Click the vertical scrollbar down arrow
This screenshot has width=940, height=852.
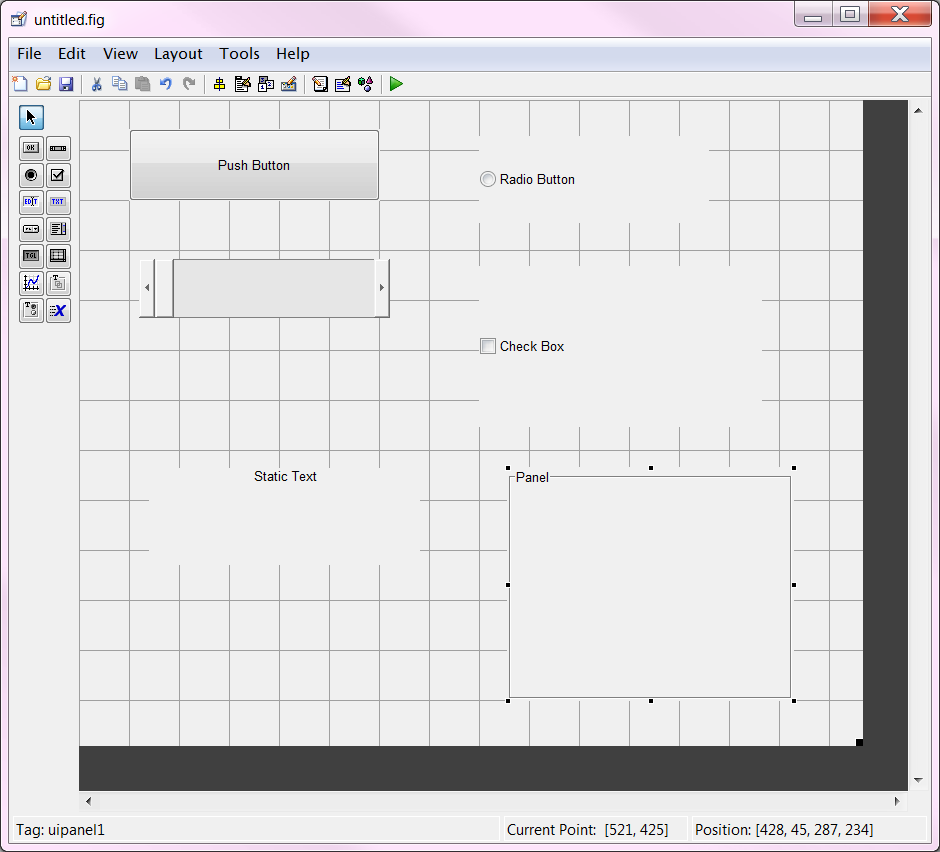click(x=917, y=780)
